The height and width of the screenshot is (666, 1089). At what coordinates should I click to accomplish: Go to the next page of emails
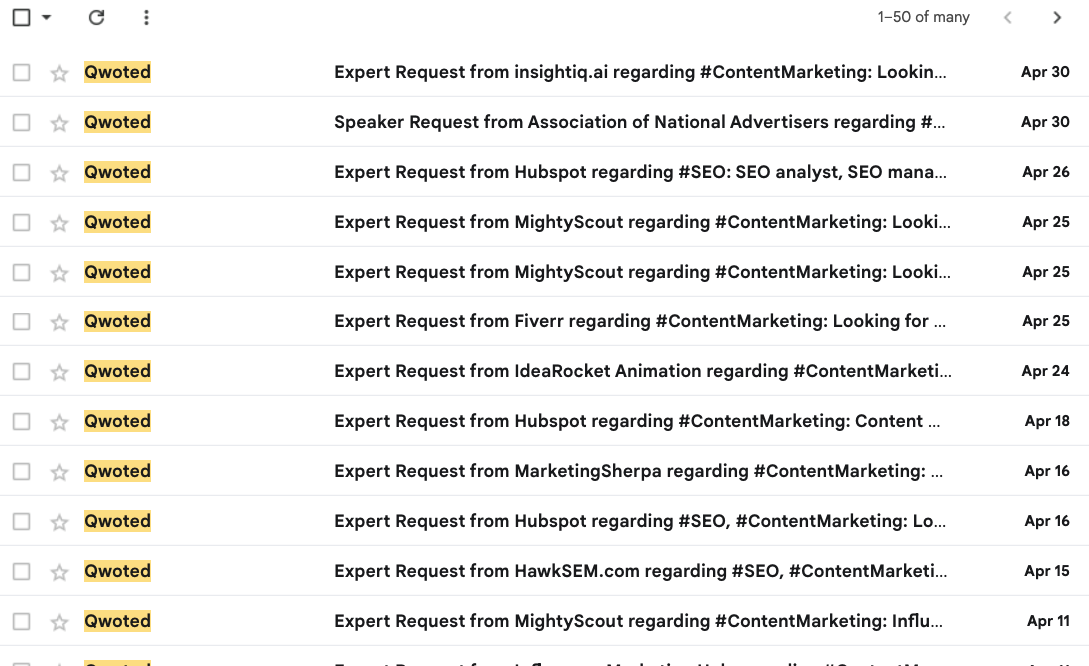point(1057,17)
